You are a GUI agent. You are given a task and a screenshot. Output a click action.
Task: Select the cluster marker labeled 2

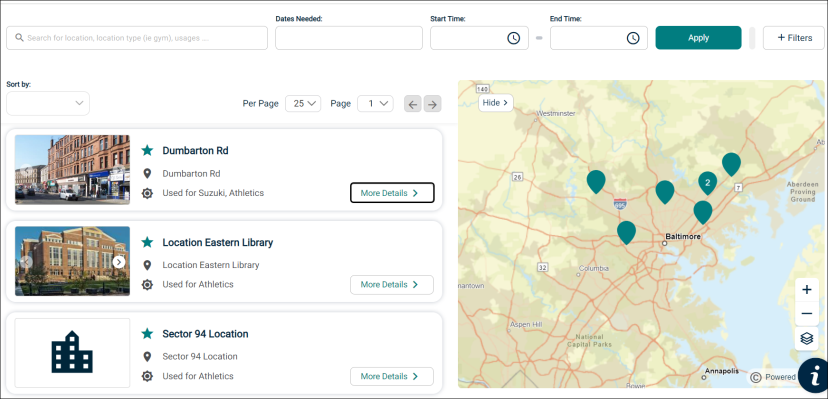coord(708,183)
